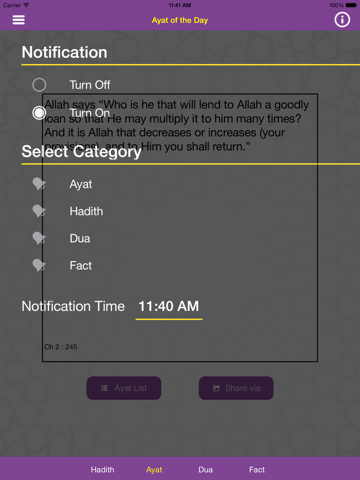Screen dimensions: 360x480
Task: Open the hamburger menu icon
Action: [19, 20]
